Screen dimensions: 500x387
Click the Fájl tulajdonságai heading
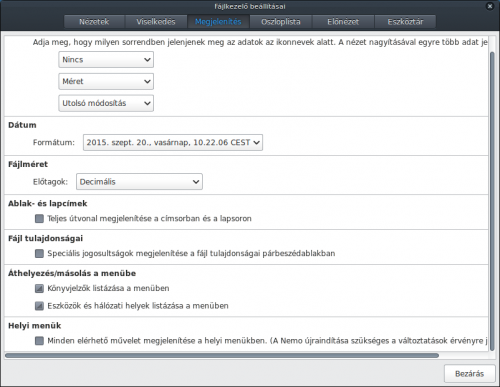pos(46,238)
